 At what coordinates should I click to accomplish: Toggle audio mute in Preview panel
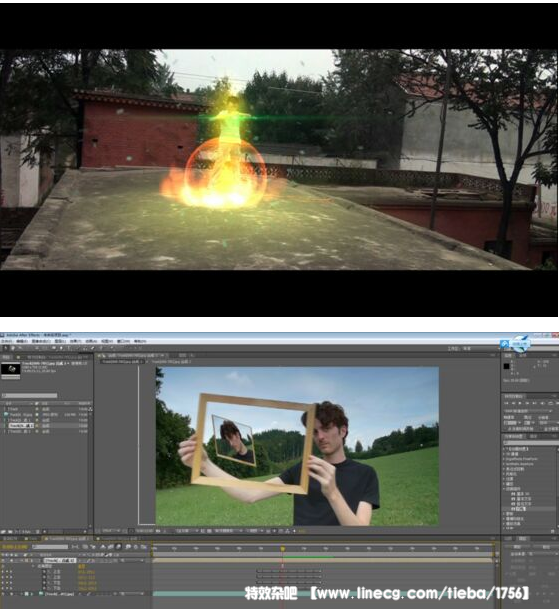tap(542, 403)
